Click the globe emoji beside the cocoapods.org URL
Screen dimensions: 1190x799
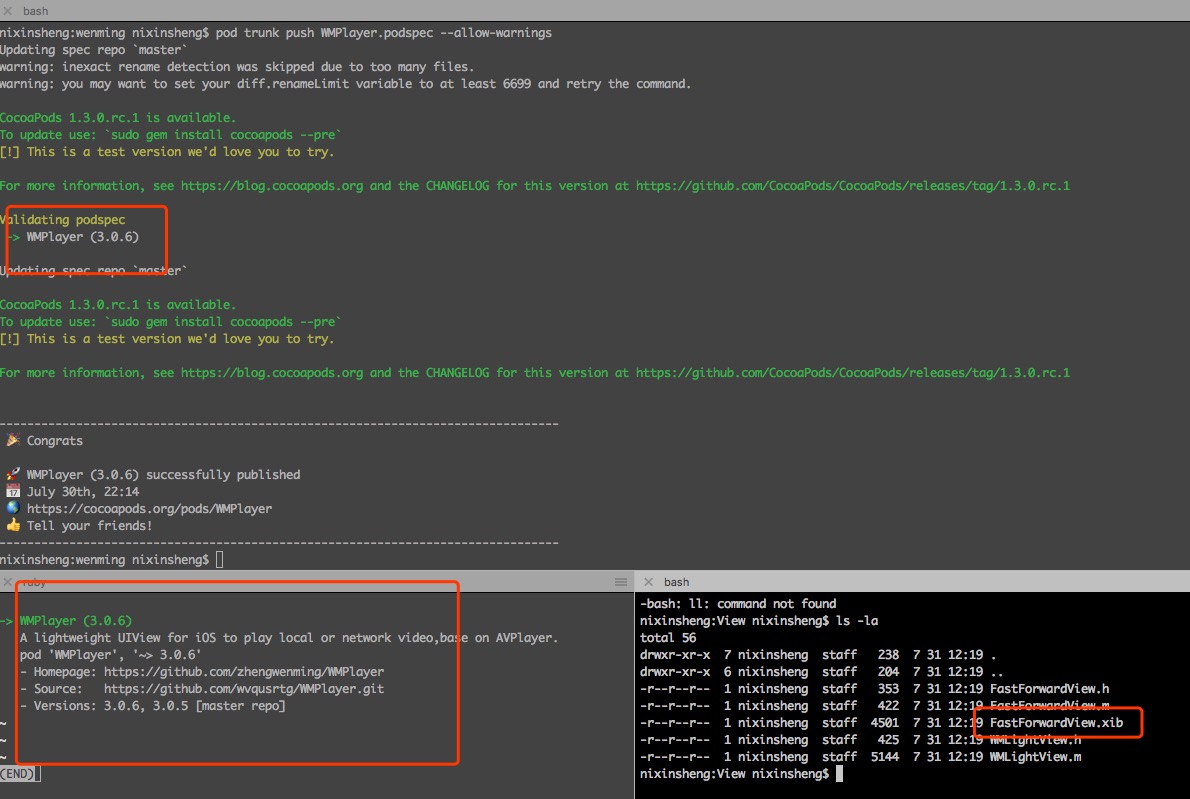pos(12,508)
